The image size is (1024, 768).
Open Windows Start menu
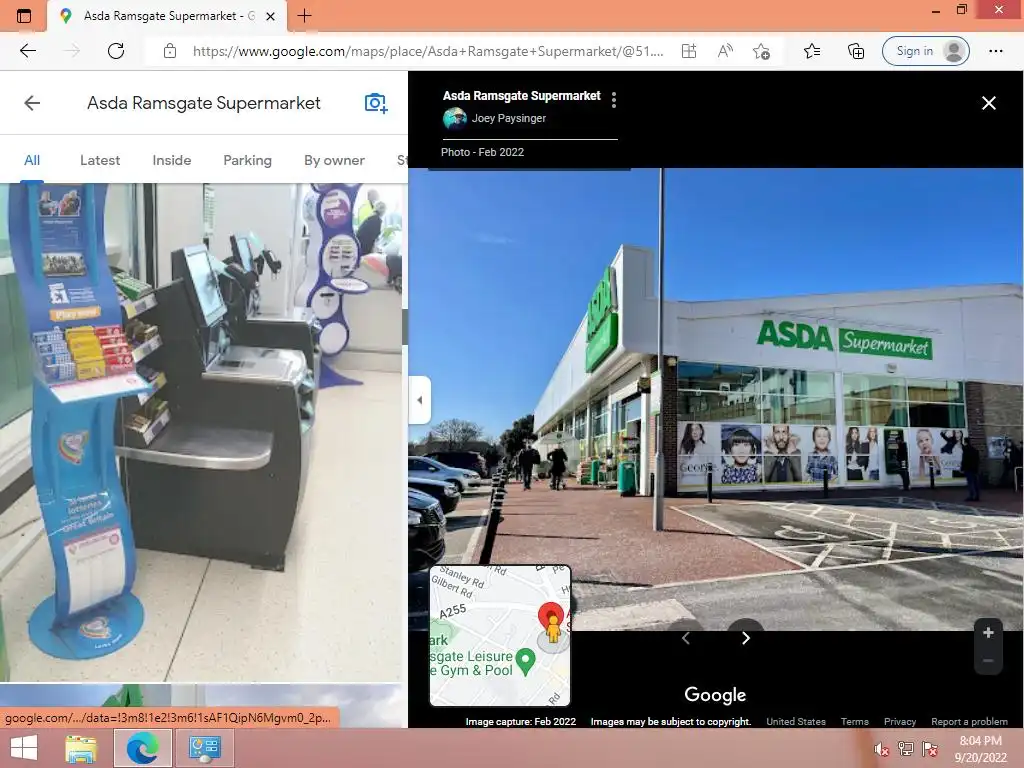coord(24,748)
